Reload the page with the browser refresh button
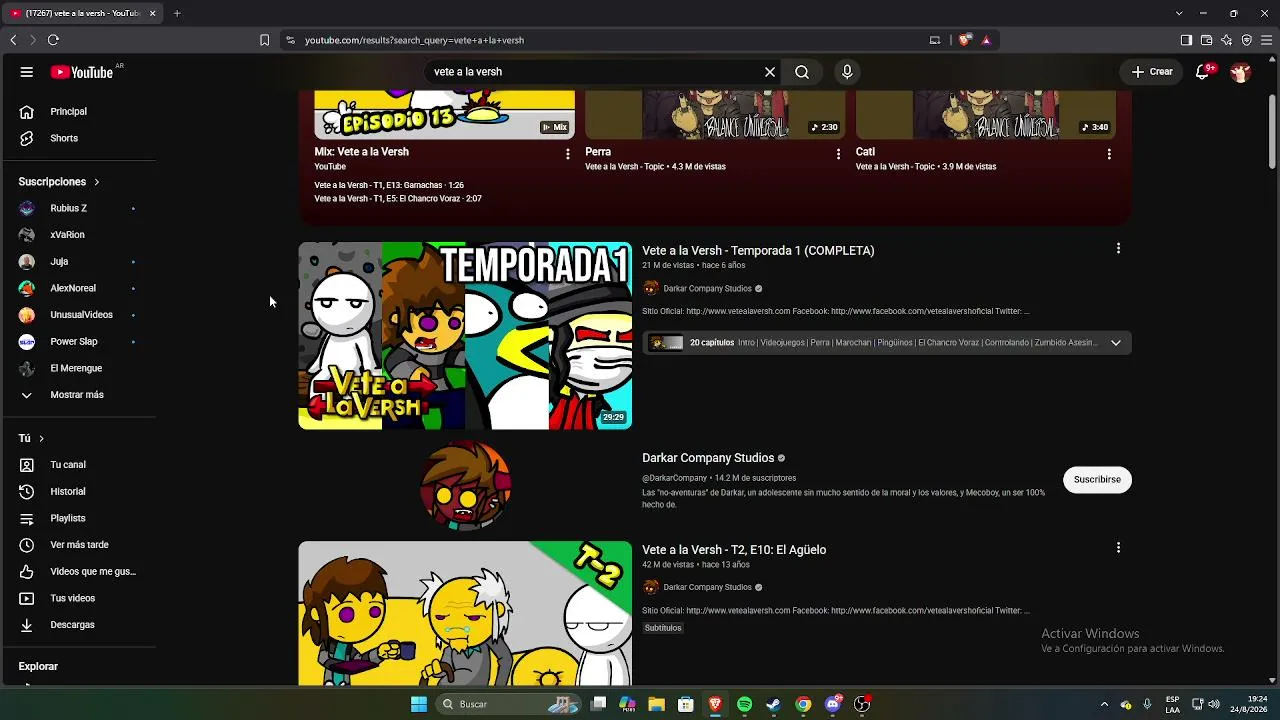1280x720 pixels. (53, 40)
